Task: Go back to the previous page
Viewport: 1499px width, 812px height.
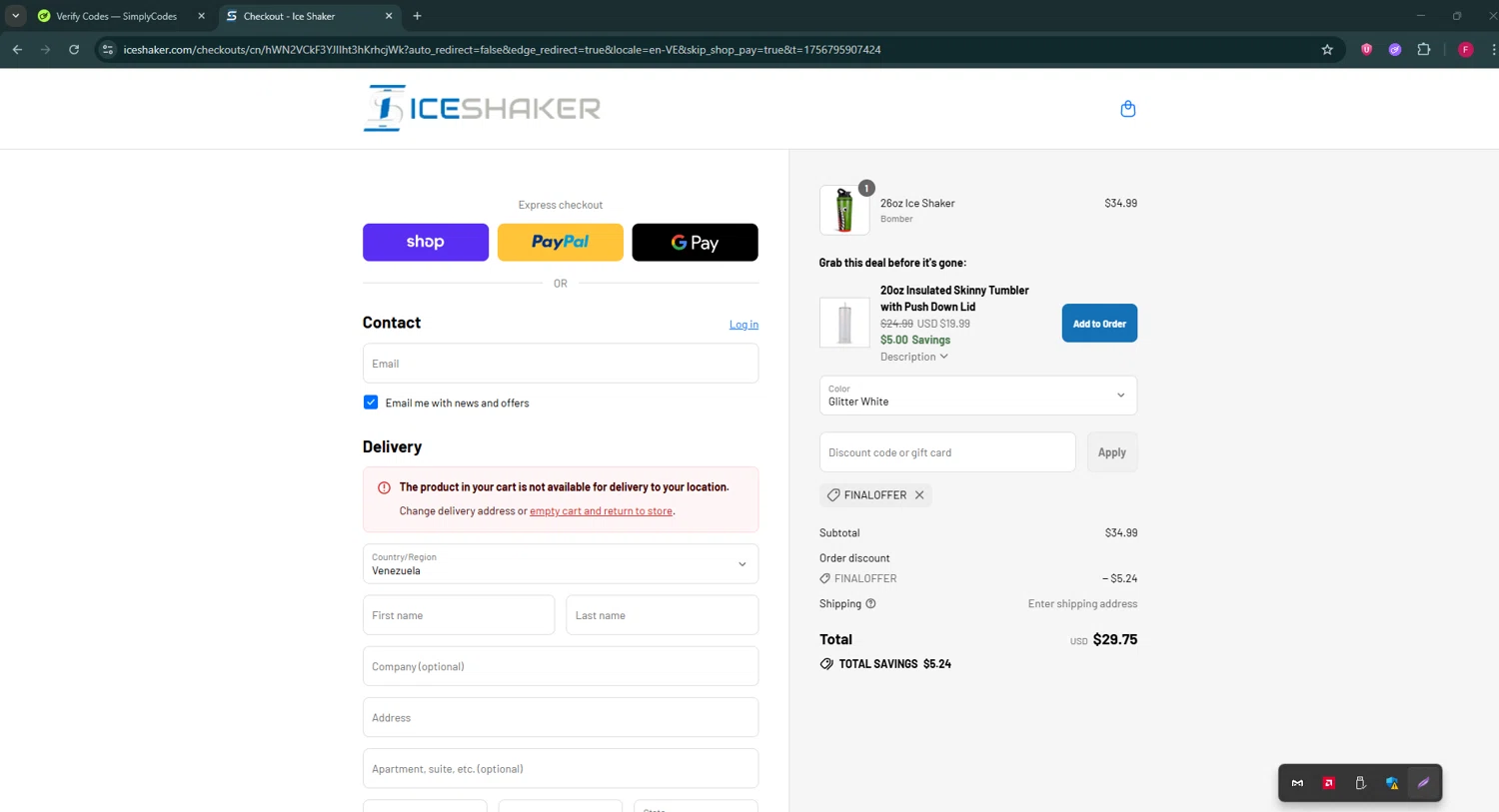Action: [17, 49]
